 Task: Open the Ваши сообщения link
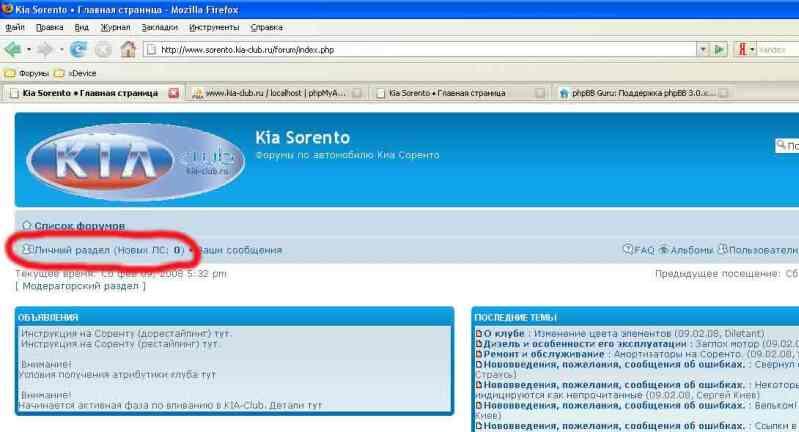point(239,250)
